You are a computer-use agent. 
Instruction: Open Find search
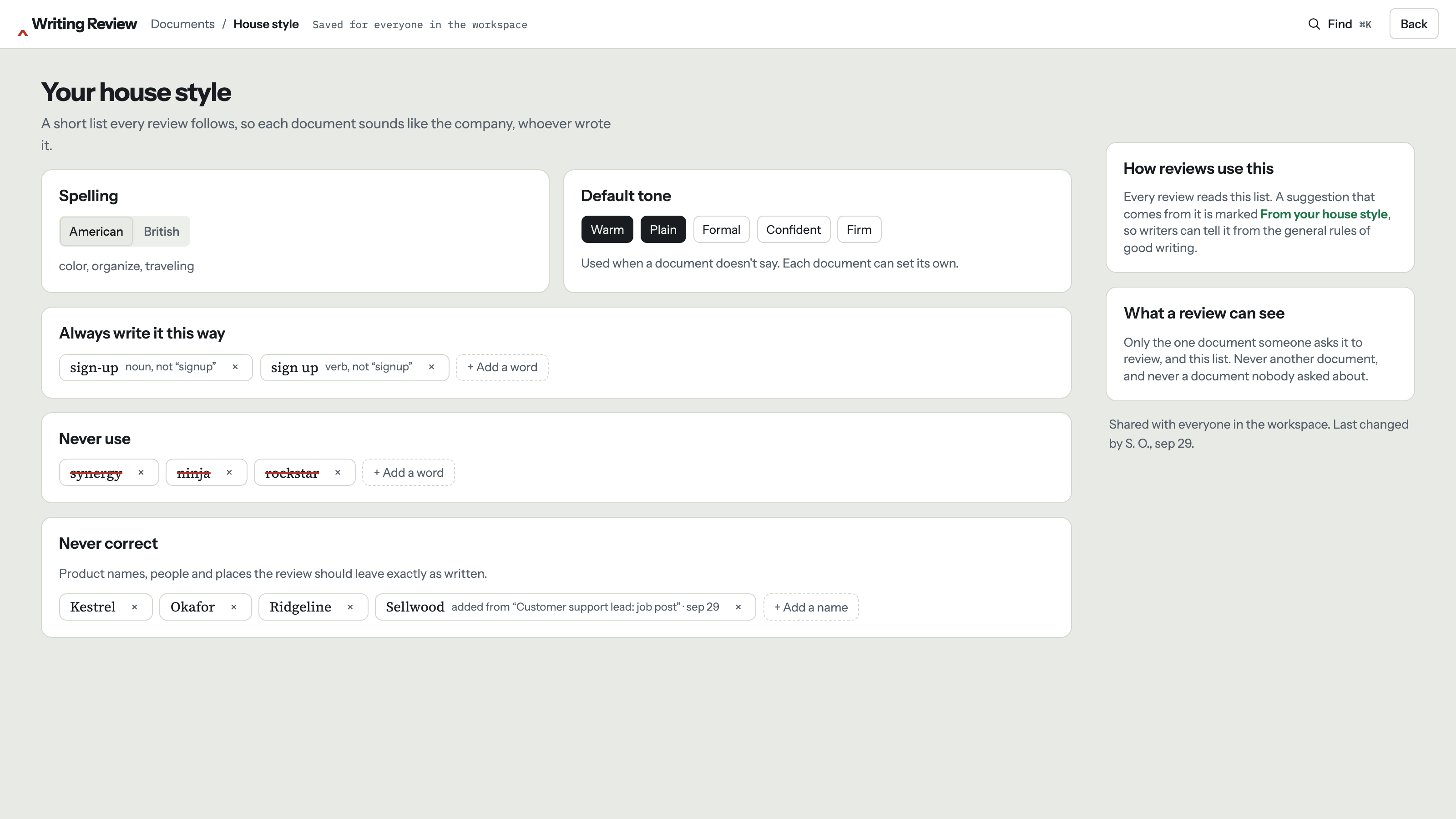[x=1340, y=24]
